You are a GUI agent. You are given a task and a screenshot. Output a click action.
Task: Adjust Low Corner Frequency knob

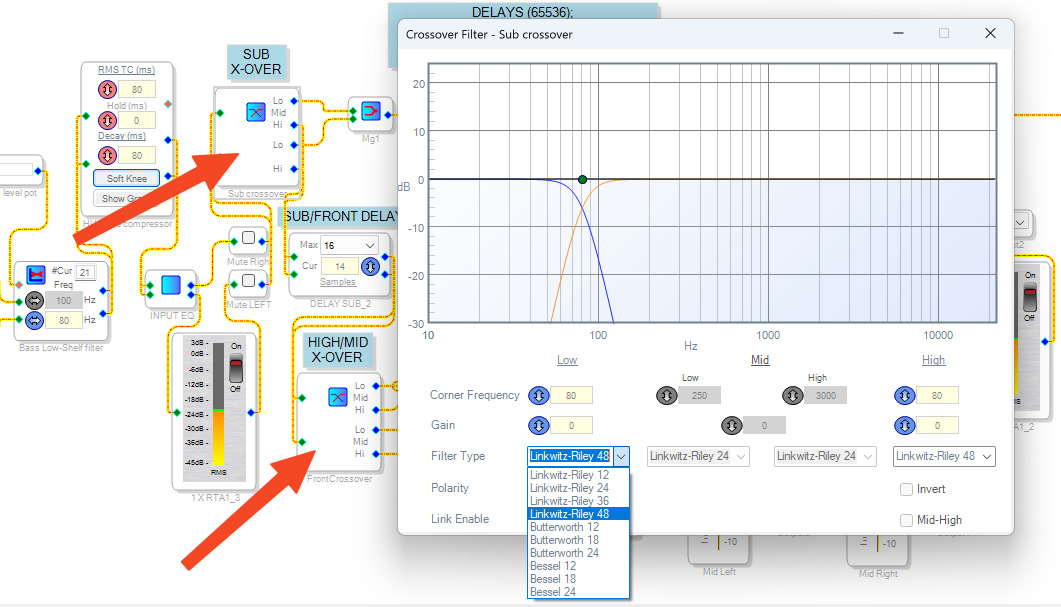539,395
